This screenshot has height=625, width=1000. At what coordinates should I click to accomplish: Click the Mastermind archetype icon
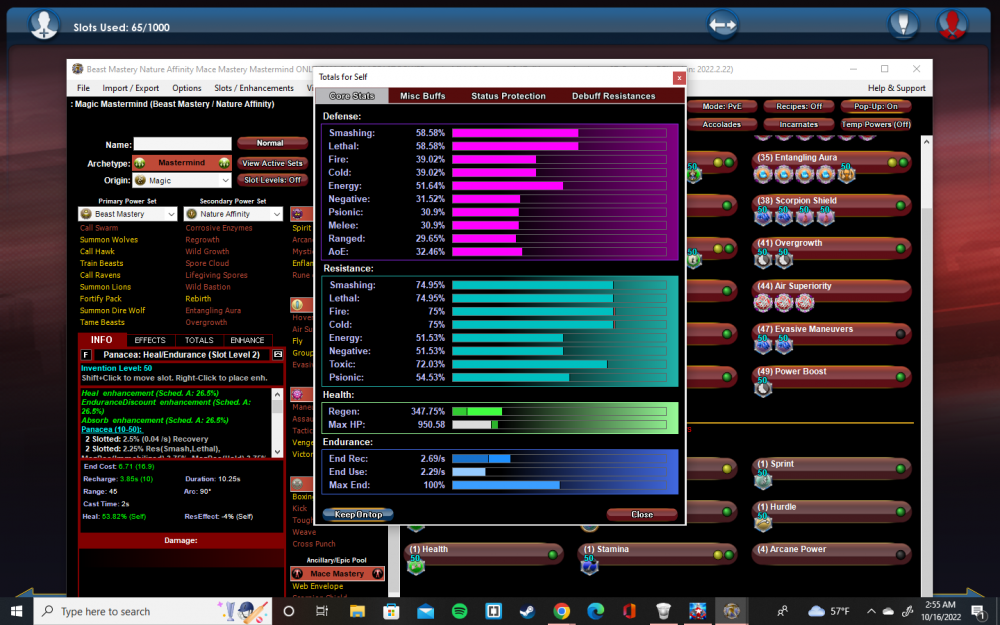pos(141,162)
